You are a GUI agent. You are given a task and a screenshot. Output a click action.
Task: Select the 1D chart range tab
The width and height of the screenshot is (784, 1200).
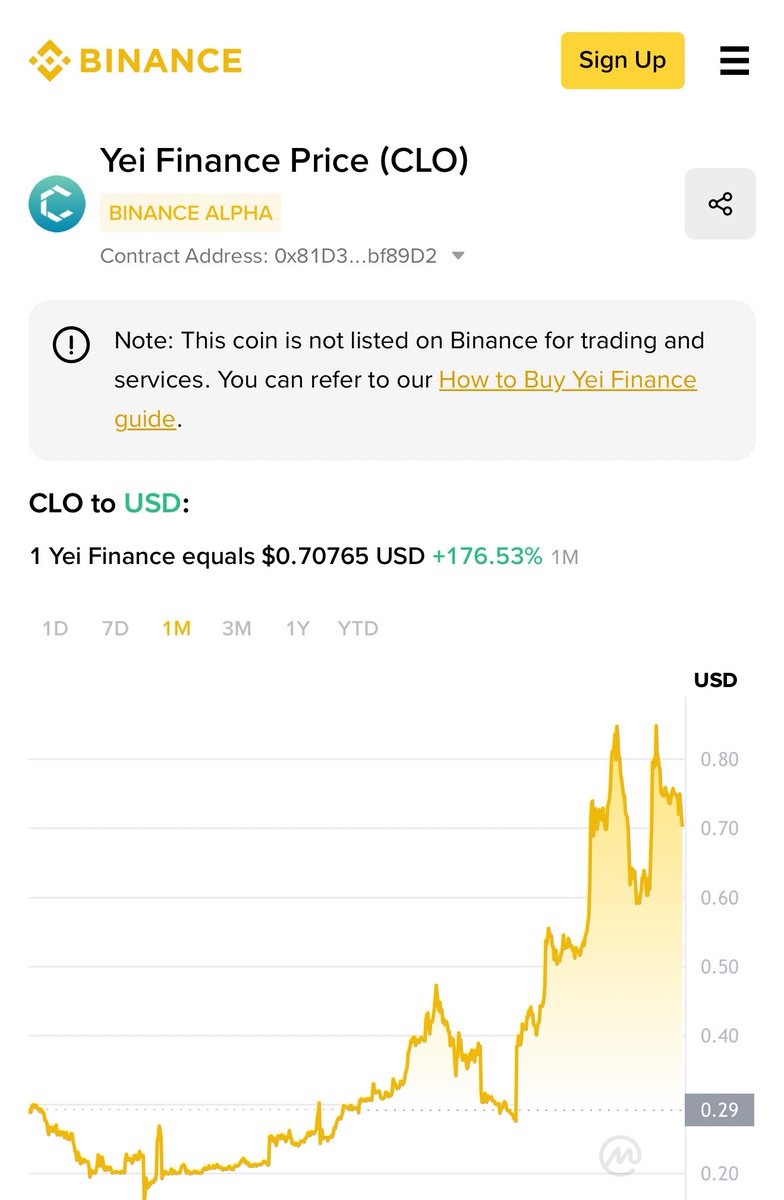55,629
